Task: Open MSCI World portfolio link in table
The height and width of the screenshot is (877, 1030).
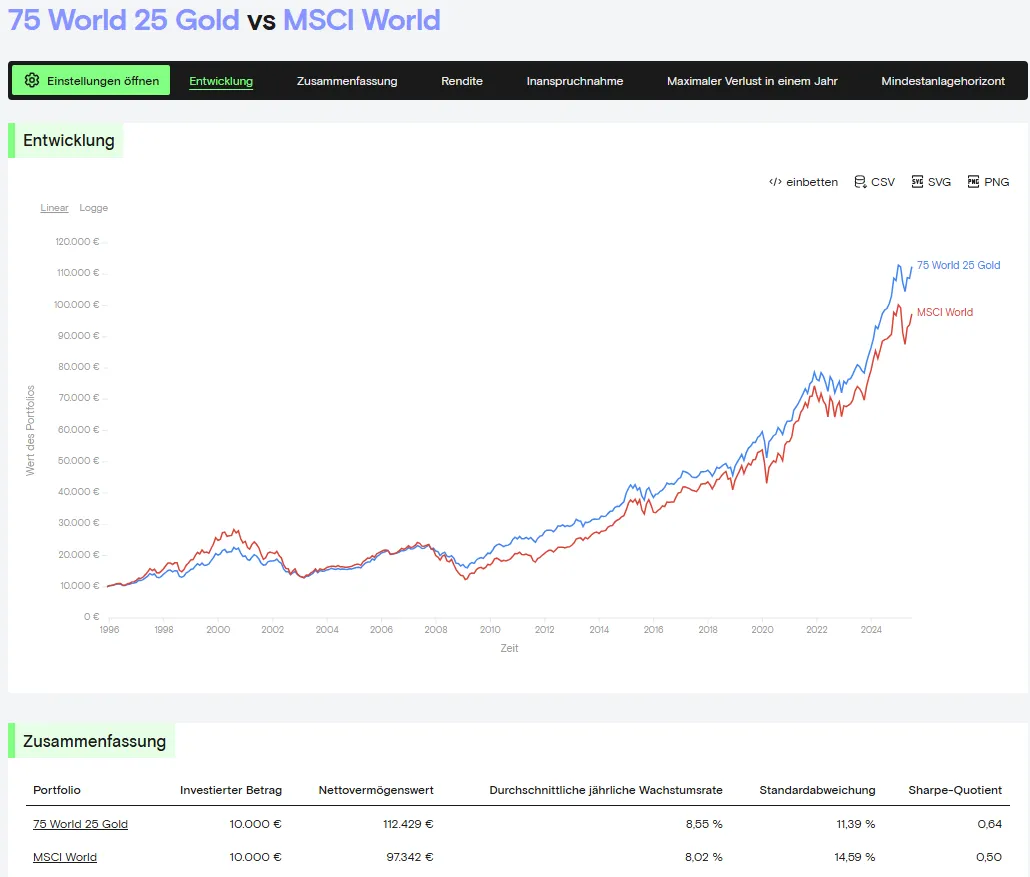Action: point(65,857)
